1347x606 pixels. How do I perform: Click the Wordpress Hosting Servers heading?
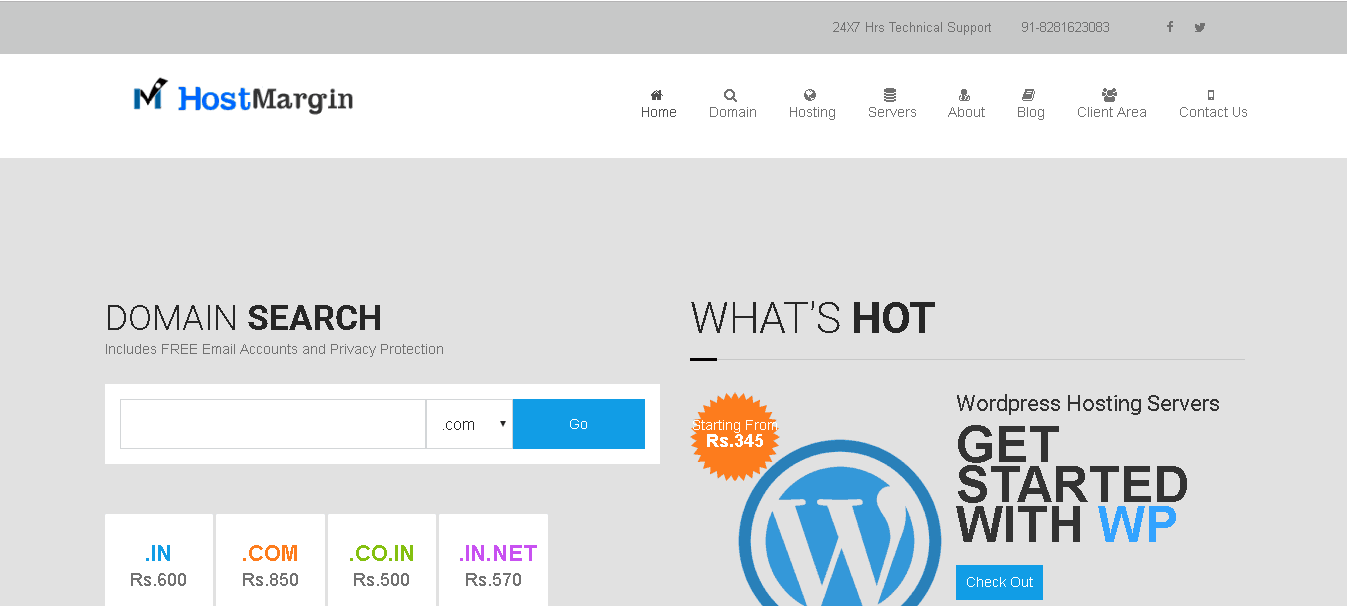point(1088,403)
